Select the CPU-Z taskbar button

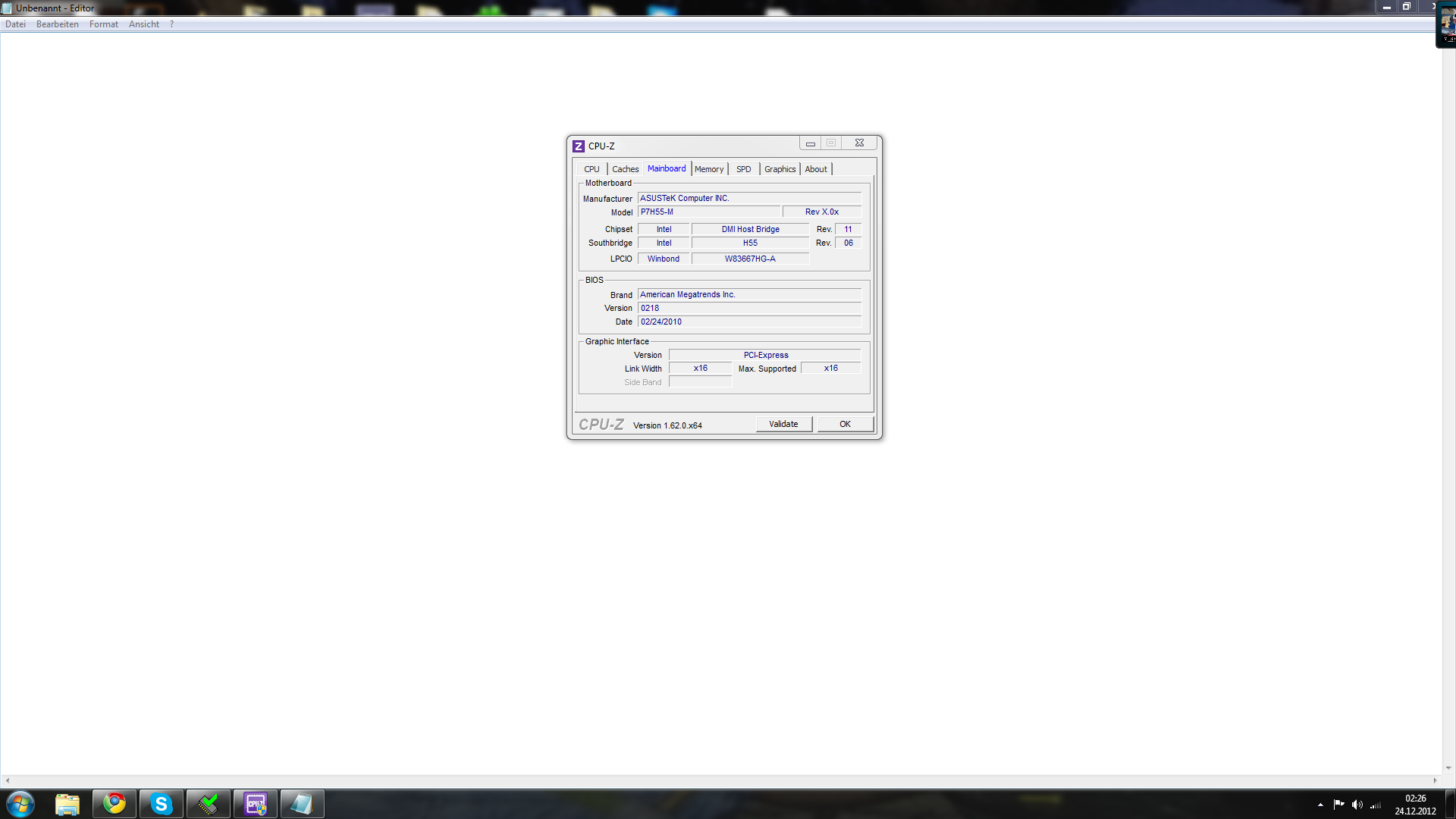pyautogui.click(x=256, y=804)
